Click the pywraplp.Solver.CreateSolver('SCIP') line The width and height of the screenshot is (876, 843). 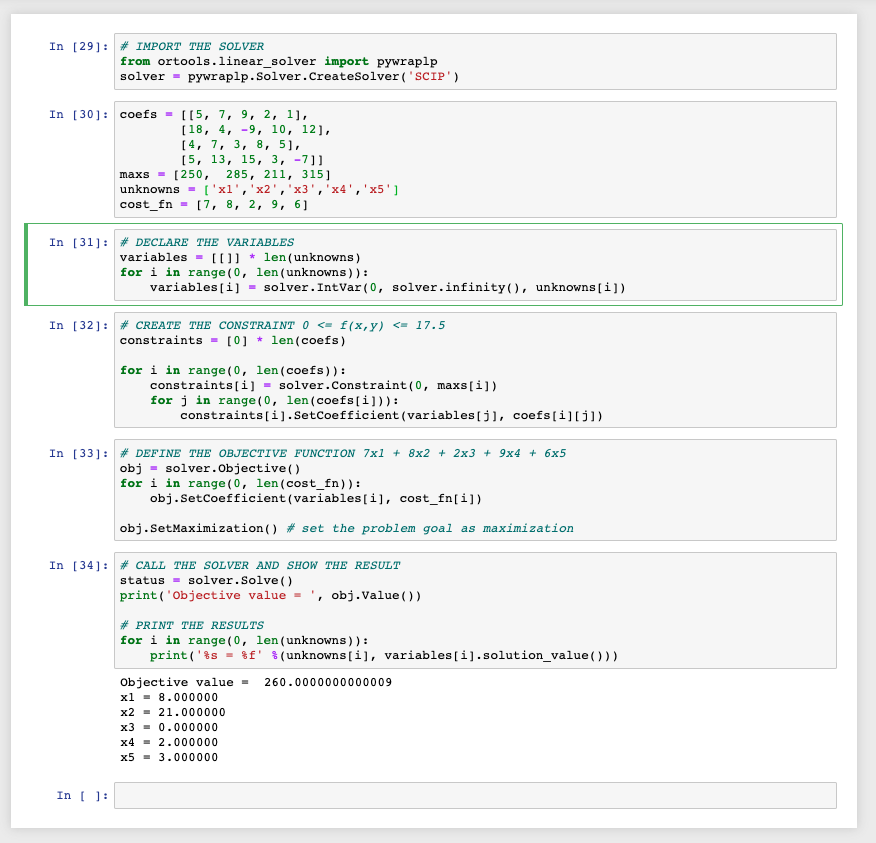289,77
